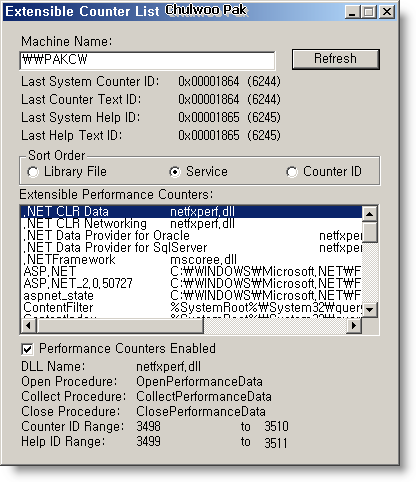Click OpenPerformanceData procedure text
The height and width of the screenshot is (482, 416).
pos(199,382)
